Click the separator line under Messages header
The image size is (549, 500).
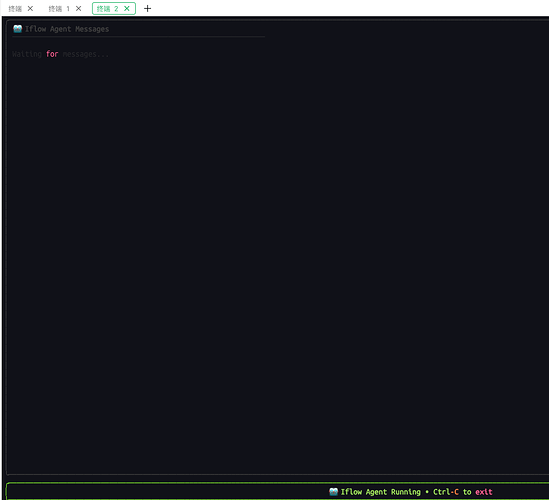pos(139,36)
